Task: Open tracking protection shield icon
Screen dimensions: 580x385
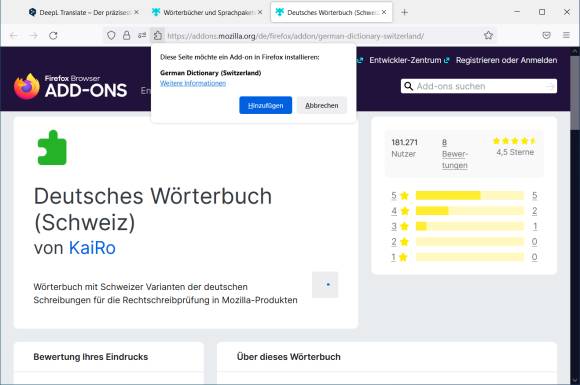Action: 111,36
